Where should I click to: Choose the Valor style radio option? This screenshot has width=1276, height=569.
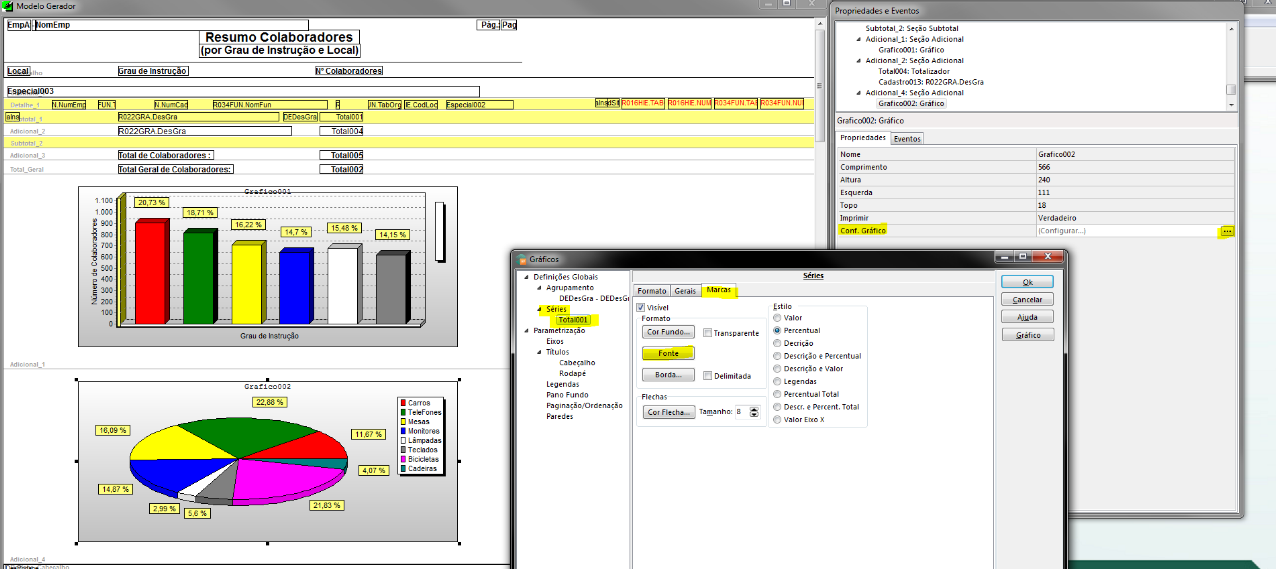click(777, 317)
